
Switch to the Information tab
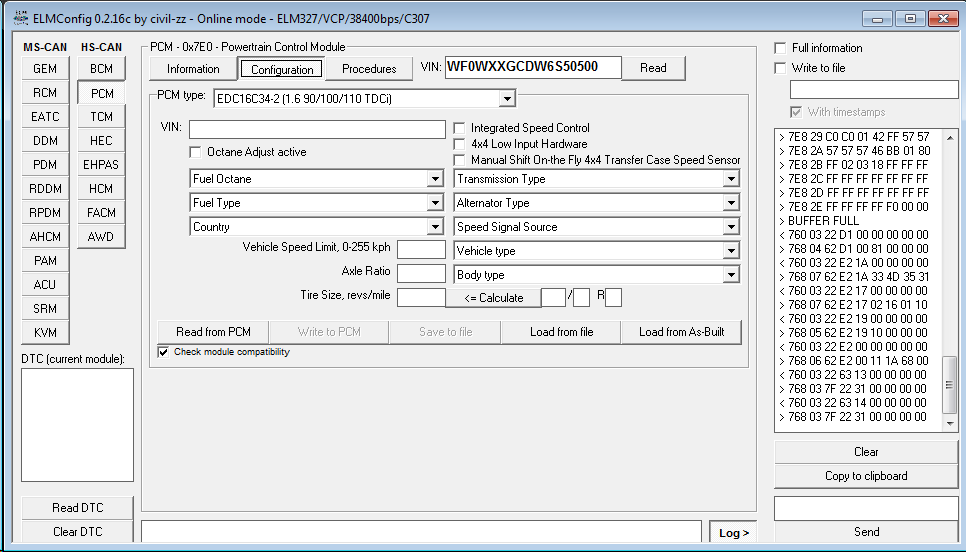(193, 69)
